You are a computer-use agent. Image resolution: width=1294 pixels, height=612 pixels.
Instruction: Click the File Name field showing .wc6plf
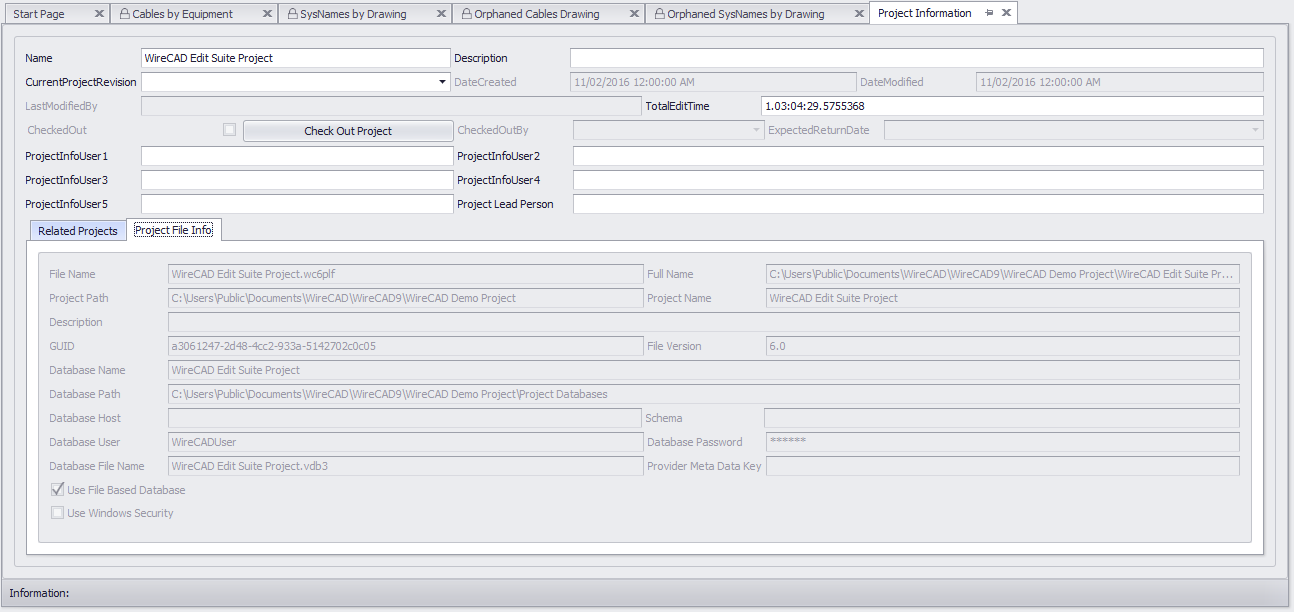tap(405, 274)
